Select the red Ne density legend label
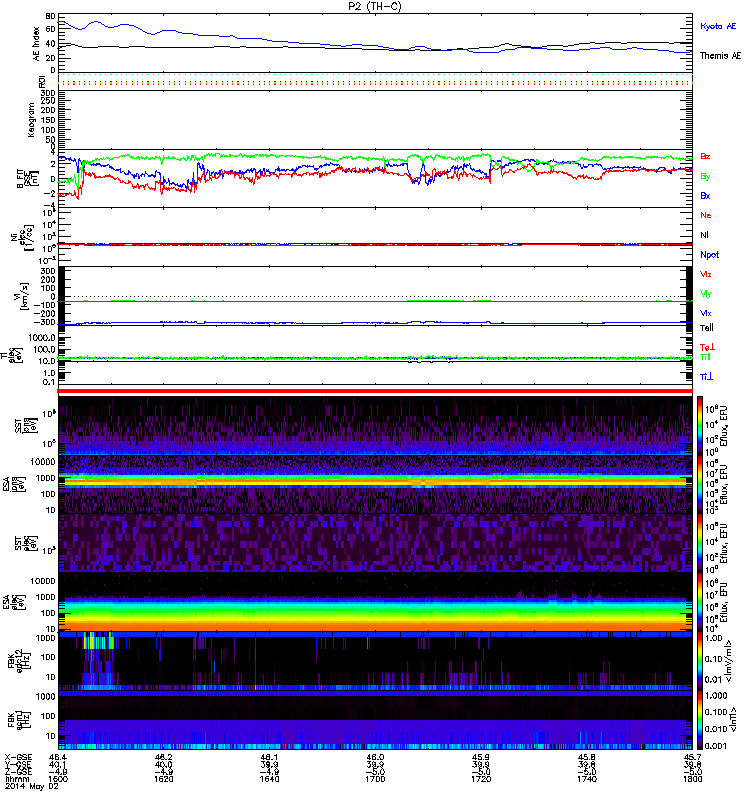Screen dimensions: 750x800 (706, 215)
